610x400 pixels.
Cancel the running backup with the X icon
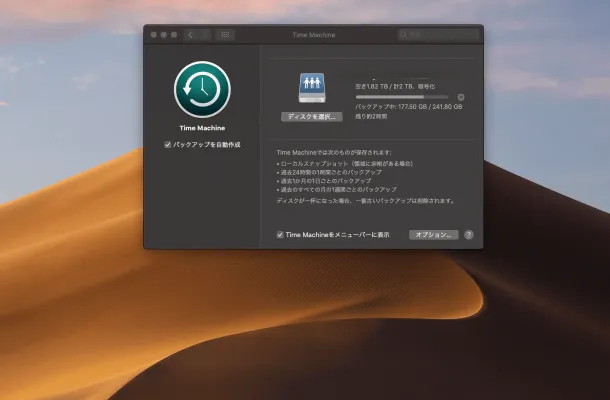461,97
